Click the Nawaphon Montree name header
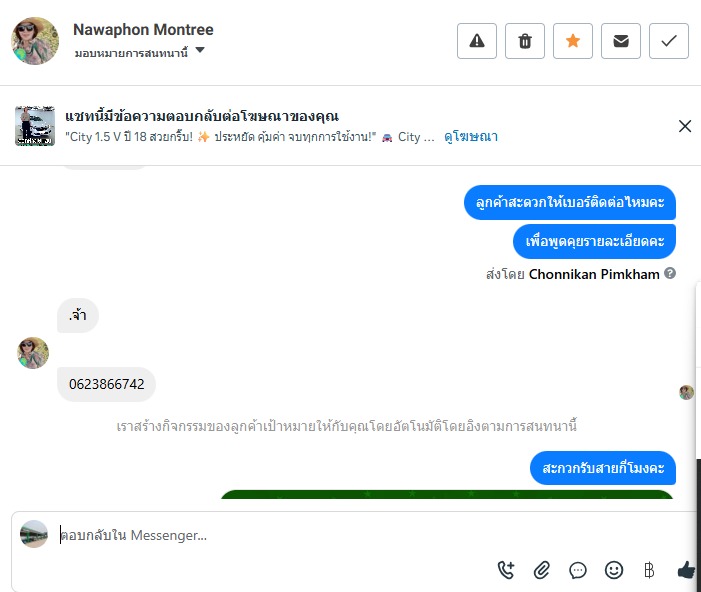 tap(143, 30)
